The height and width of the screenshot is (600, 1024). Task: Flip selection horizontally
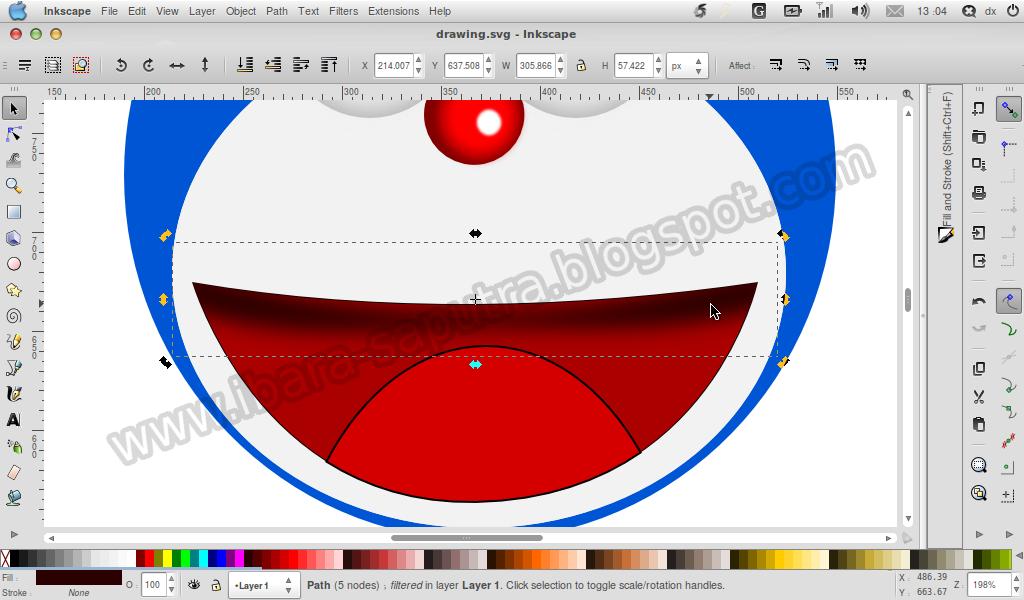click(x=177, y=65)
